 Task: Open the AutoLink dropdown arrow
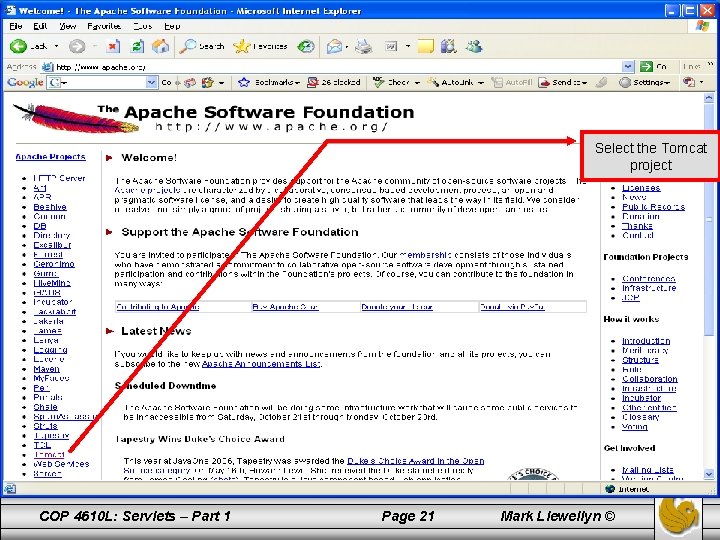(481, 83)
